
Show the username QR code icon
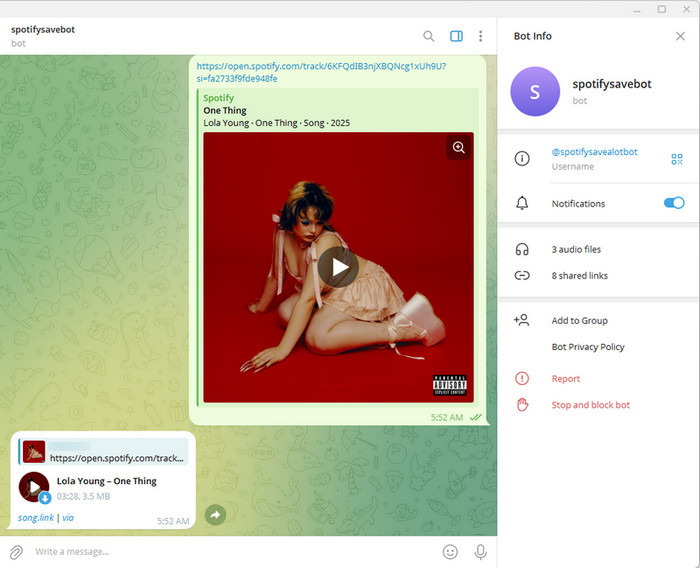click(677, 159)
